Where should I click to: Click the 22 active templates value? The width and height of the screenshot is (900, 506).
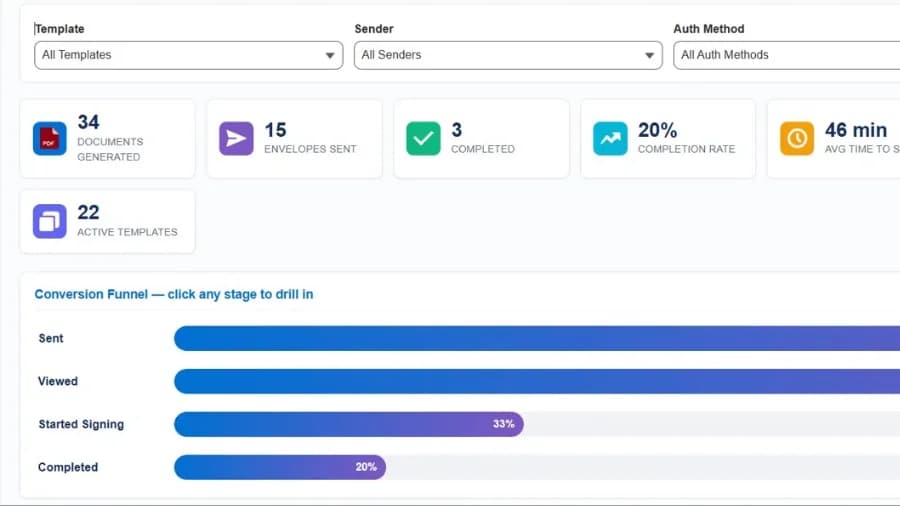point(88,213)
